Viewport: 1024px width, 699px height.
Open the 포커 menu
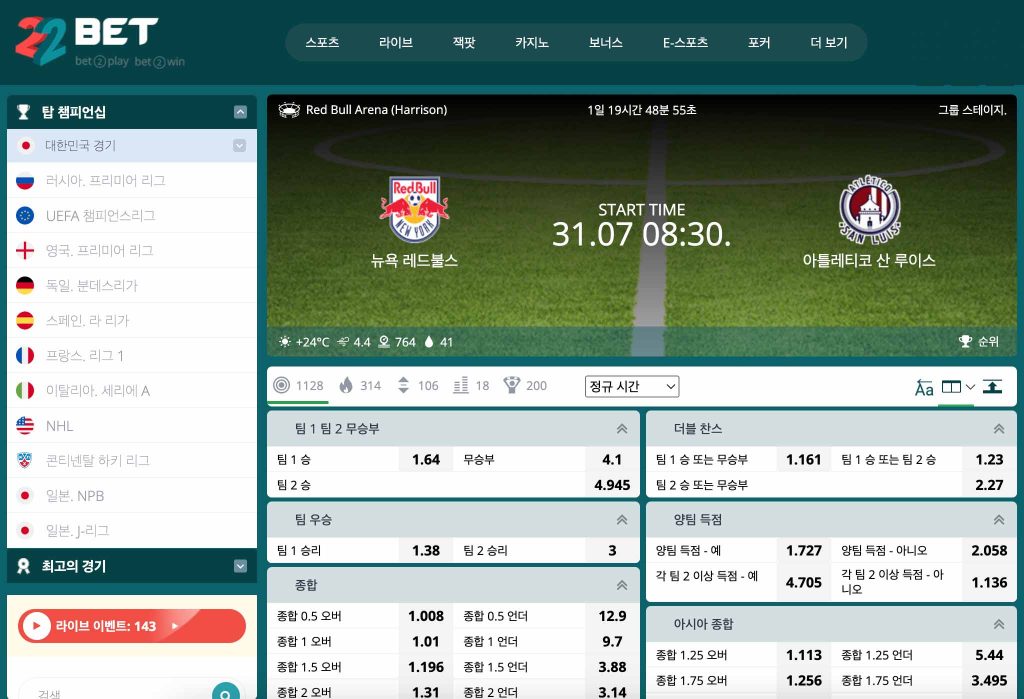759,42
